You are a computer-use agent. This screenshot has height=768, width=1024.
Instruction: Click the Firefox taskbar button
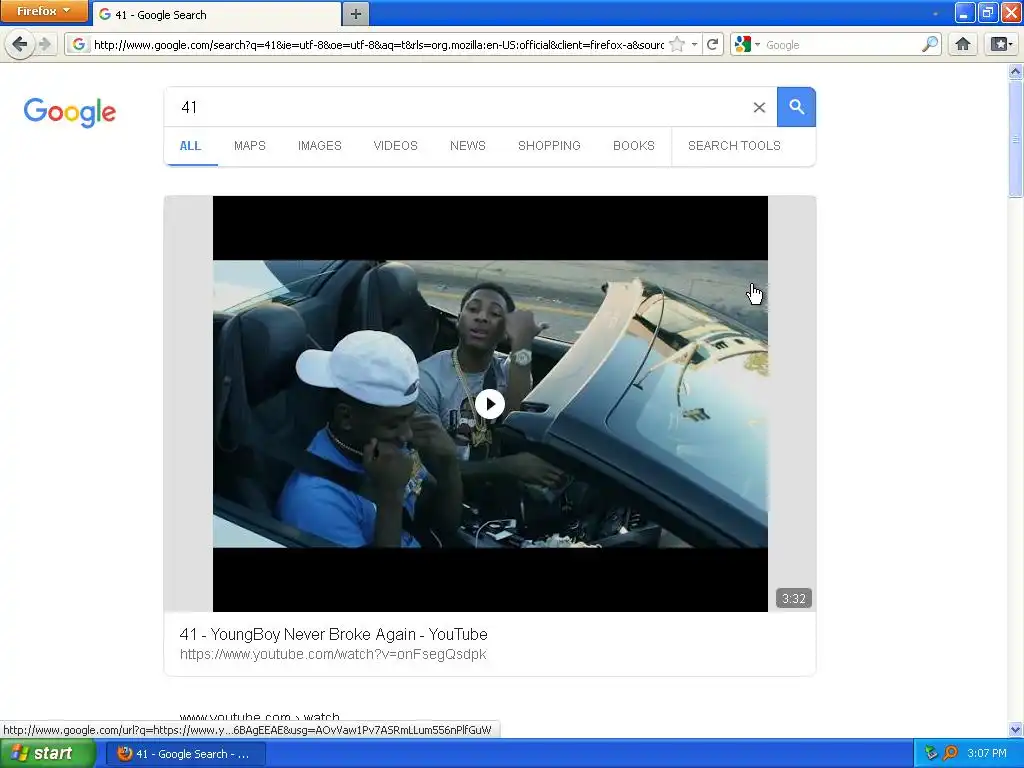coord(185,754)
